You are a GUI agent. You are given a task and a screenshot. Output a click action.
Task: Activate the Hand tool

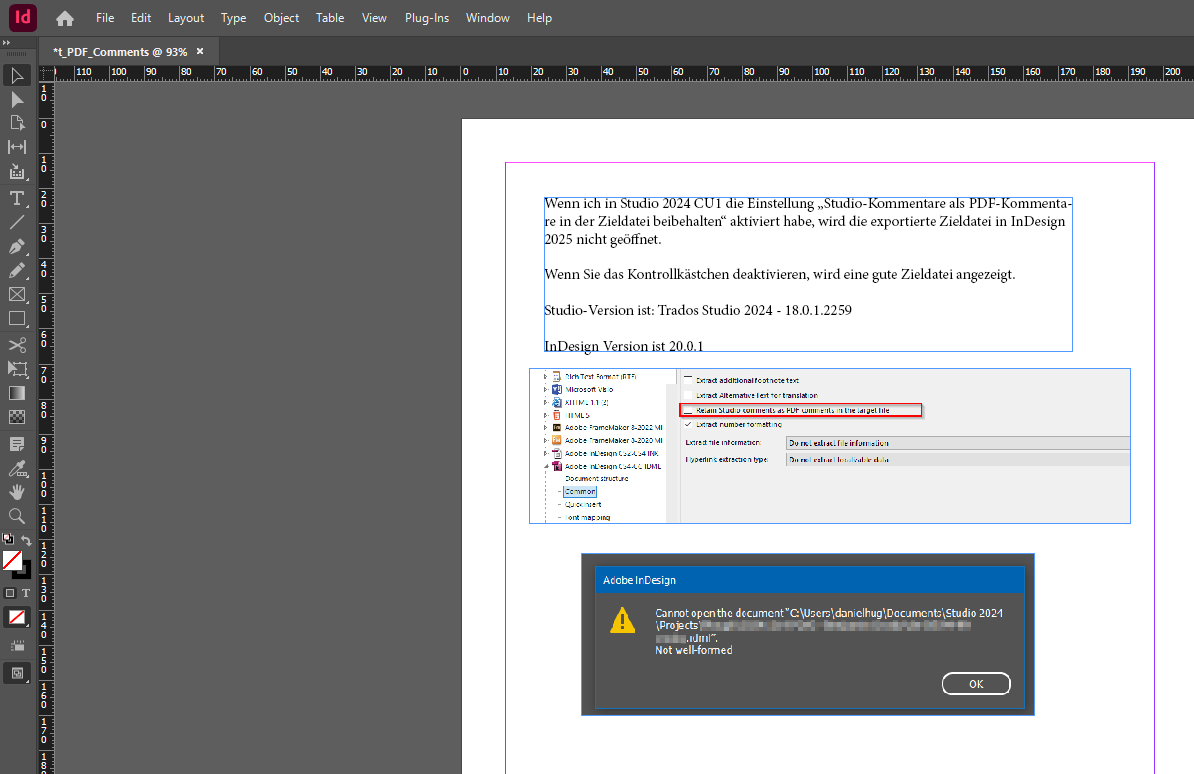click(x=17, y=492)
